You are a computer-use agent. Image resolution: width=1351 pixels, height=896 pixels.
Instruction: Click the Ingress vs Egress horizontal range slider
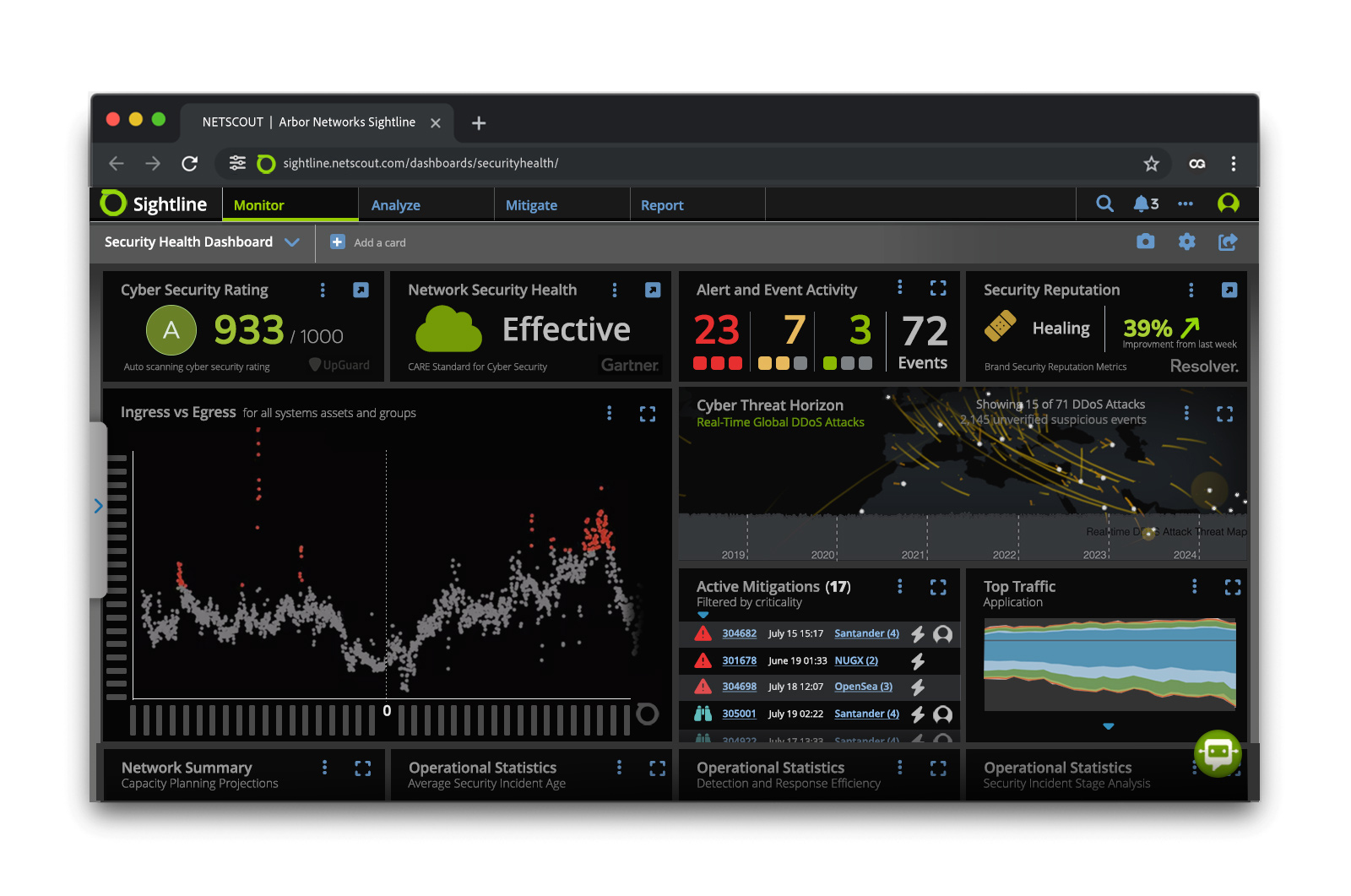coord(381,720)
